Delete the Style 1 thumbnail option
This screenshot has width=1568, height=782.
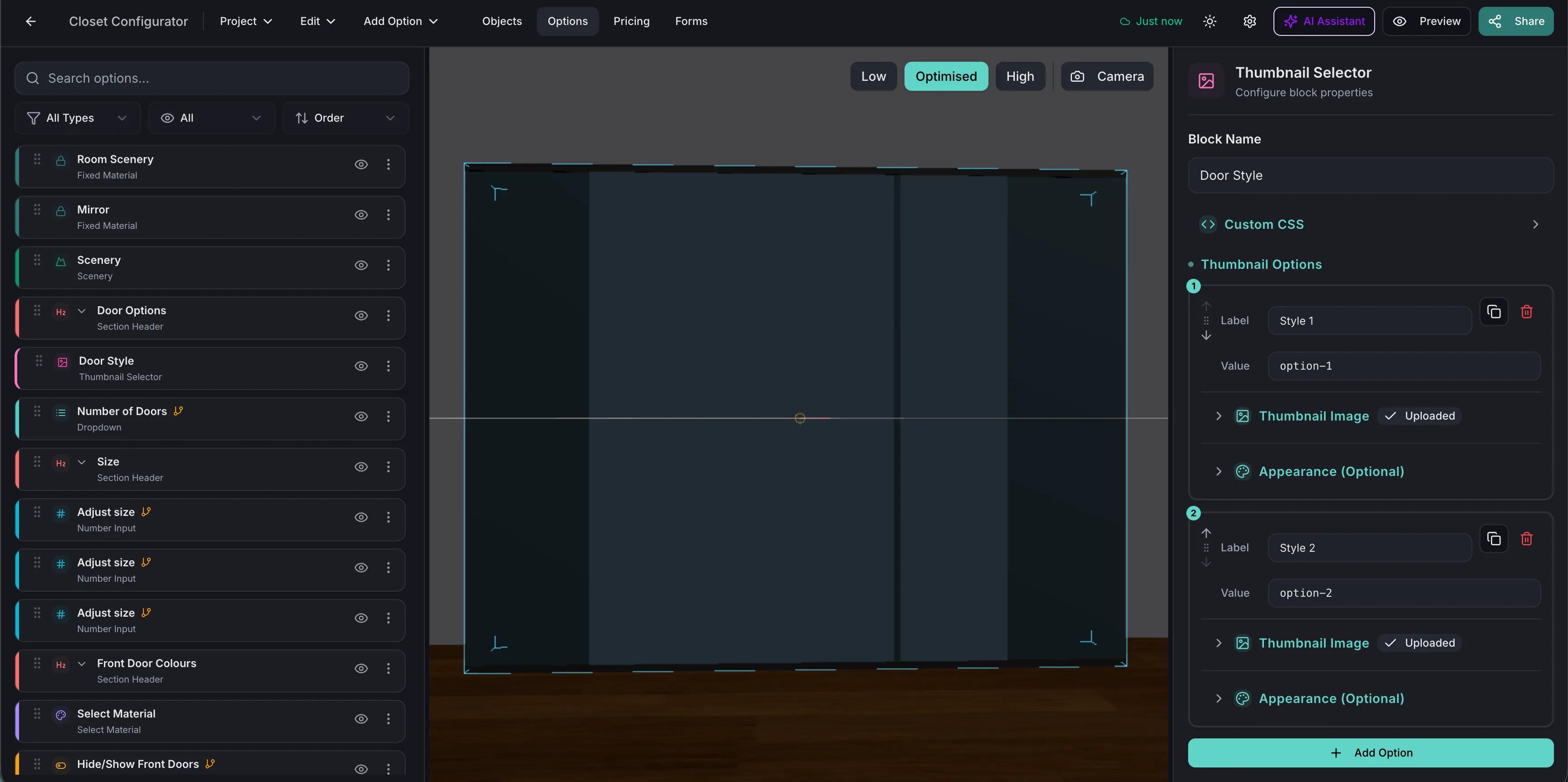(x=1527, y=312)
